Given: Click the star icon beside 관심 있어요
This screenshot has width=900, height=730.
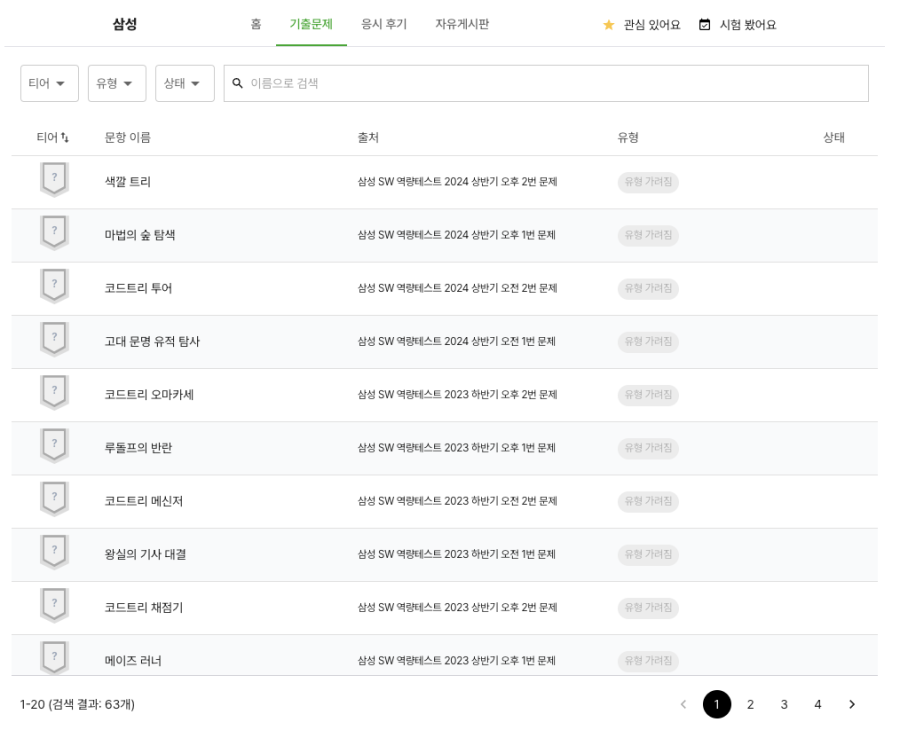Looking at the screenshot, I should (609, 25).
